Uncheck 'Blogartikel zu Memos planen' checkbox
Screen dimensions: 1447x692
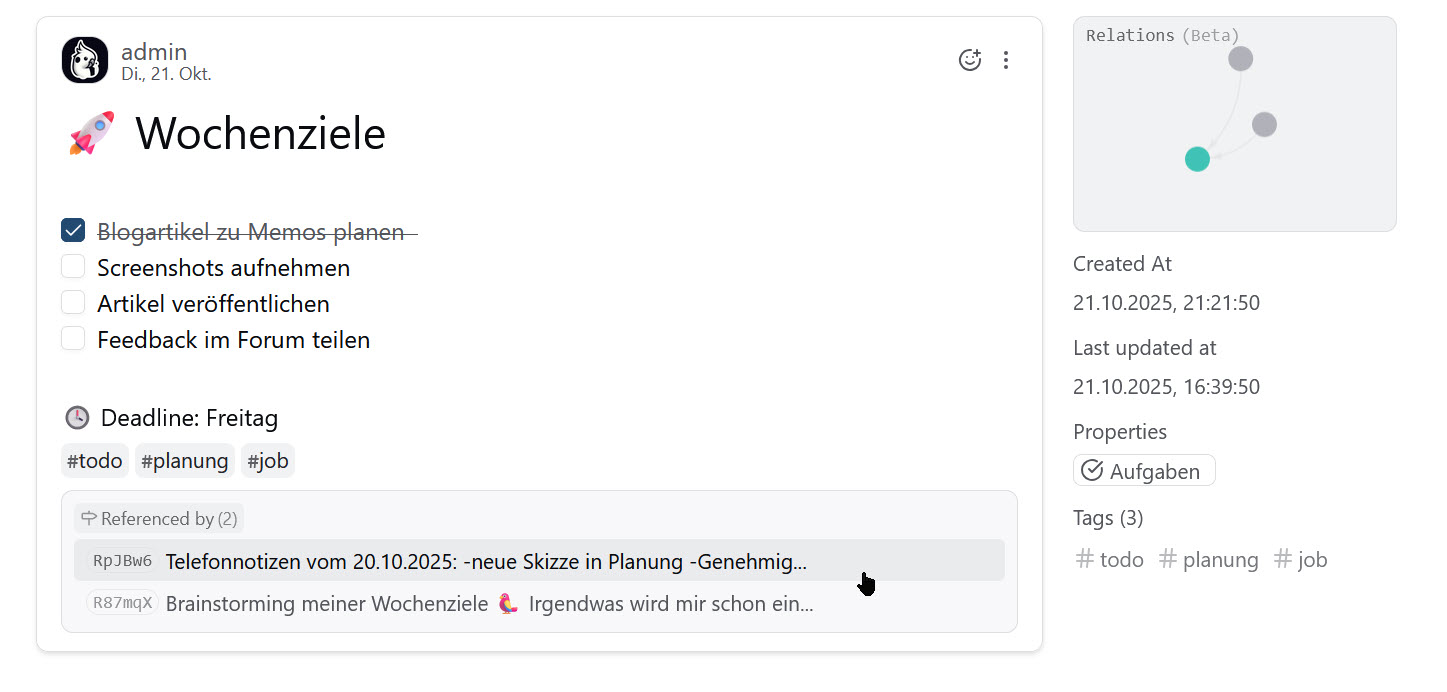(73, 231)
